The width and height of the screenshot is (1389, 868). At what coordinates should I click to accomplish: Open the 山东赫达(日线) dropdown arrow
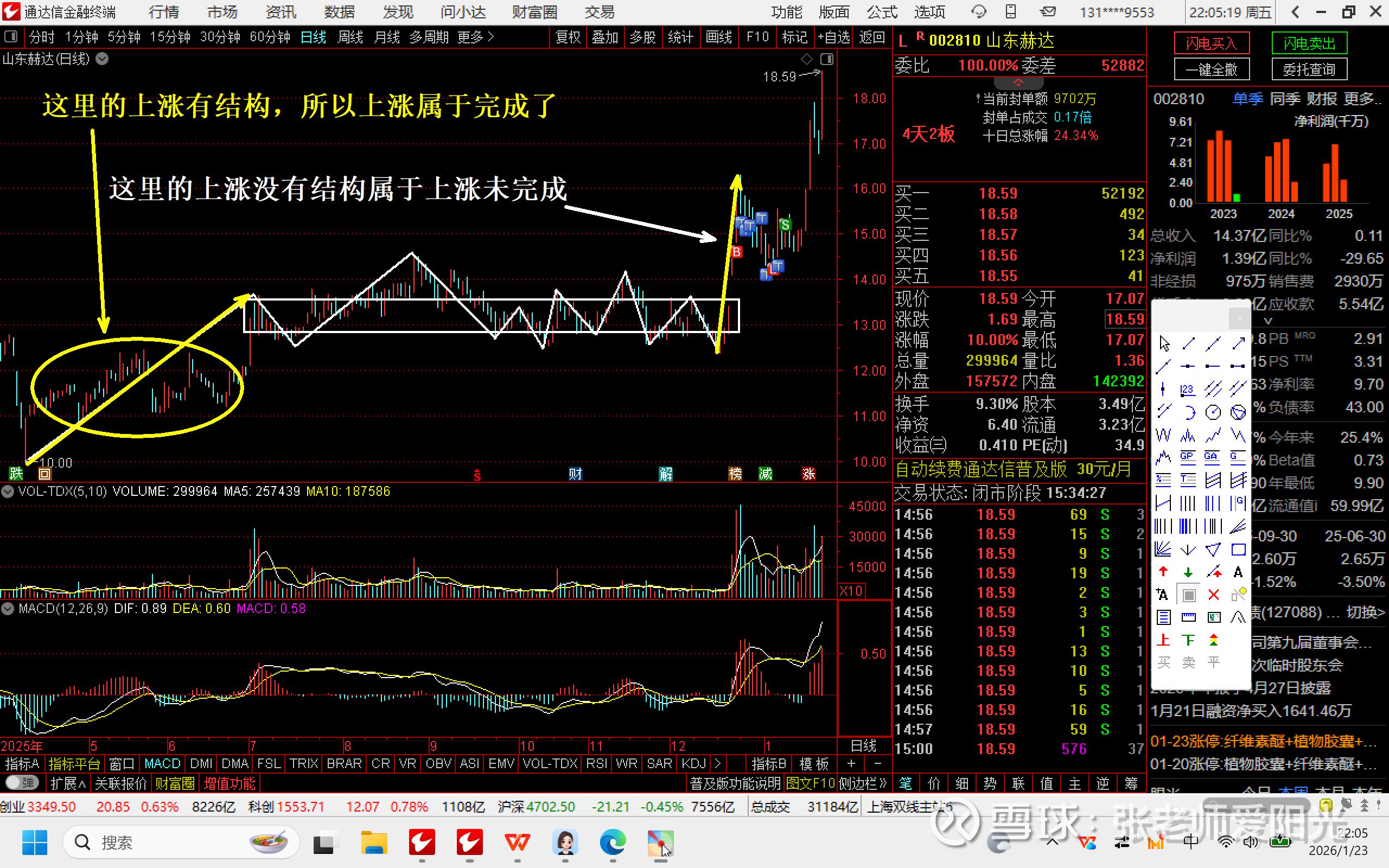pyautogui.click(x=102, y=59)
